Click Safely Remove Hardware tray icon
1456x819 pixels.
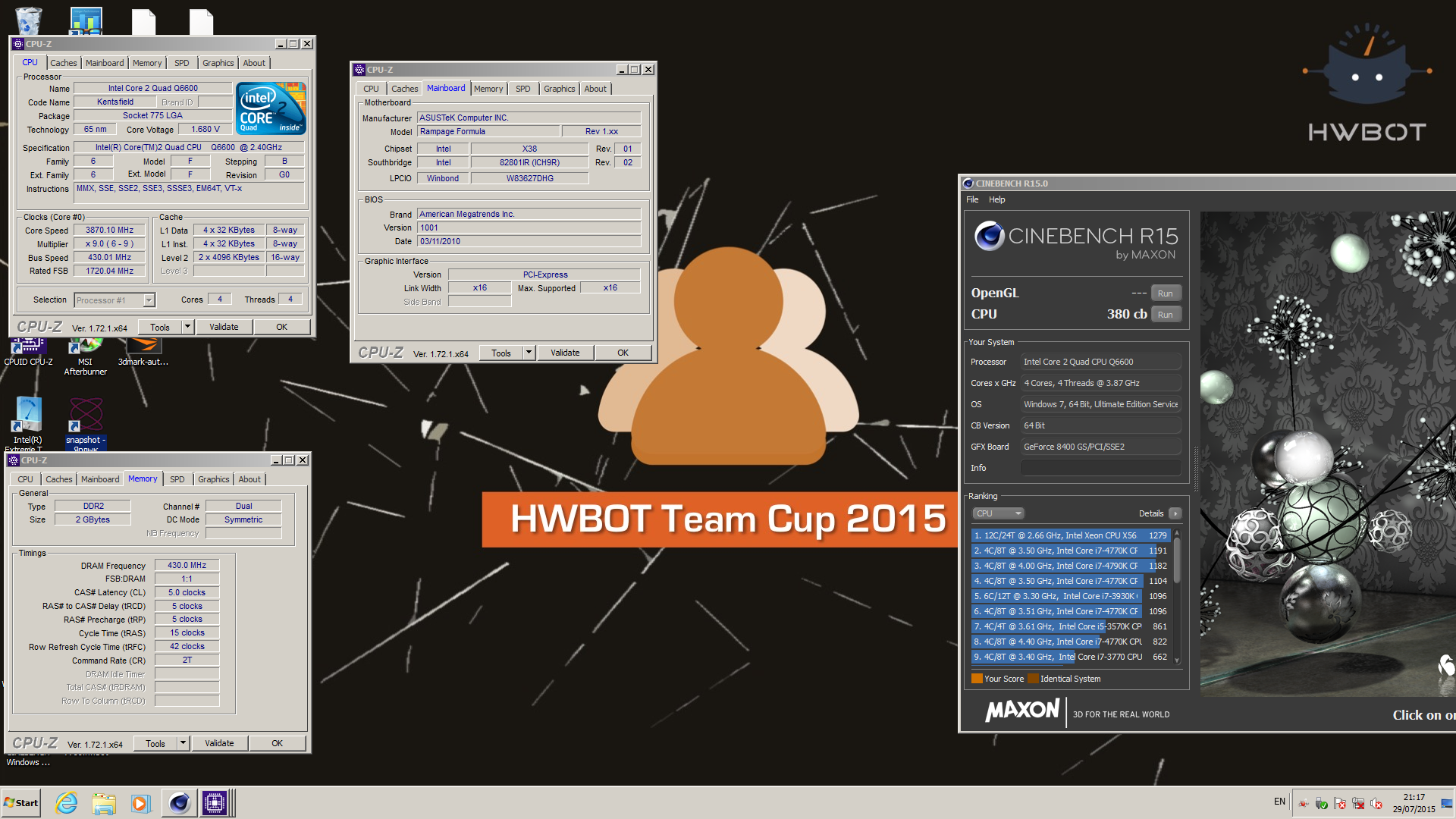(x=1322, y=803)
